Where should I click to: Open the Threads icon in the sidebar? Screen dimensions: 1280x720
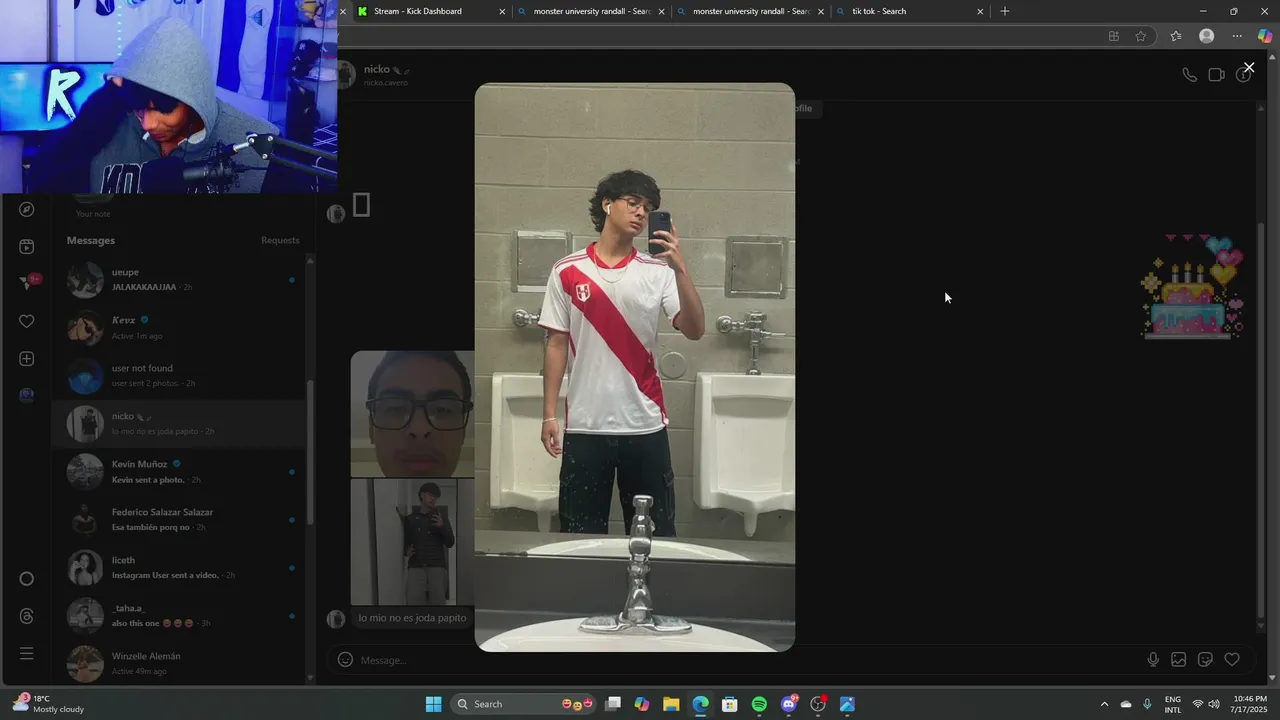click(27, 616)
